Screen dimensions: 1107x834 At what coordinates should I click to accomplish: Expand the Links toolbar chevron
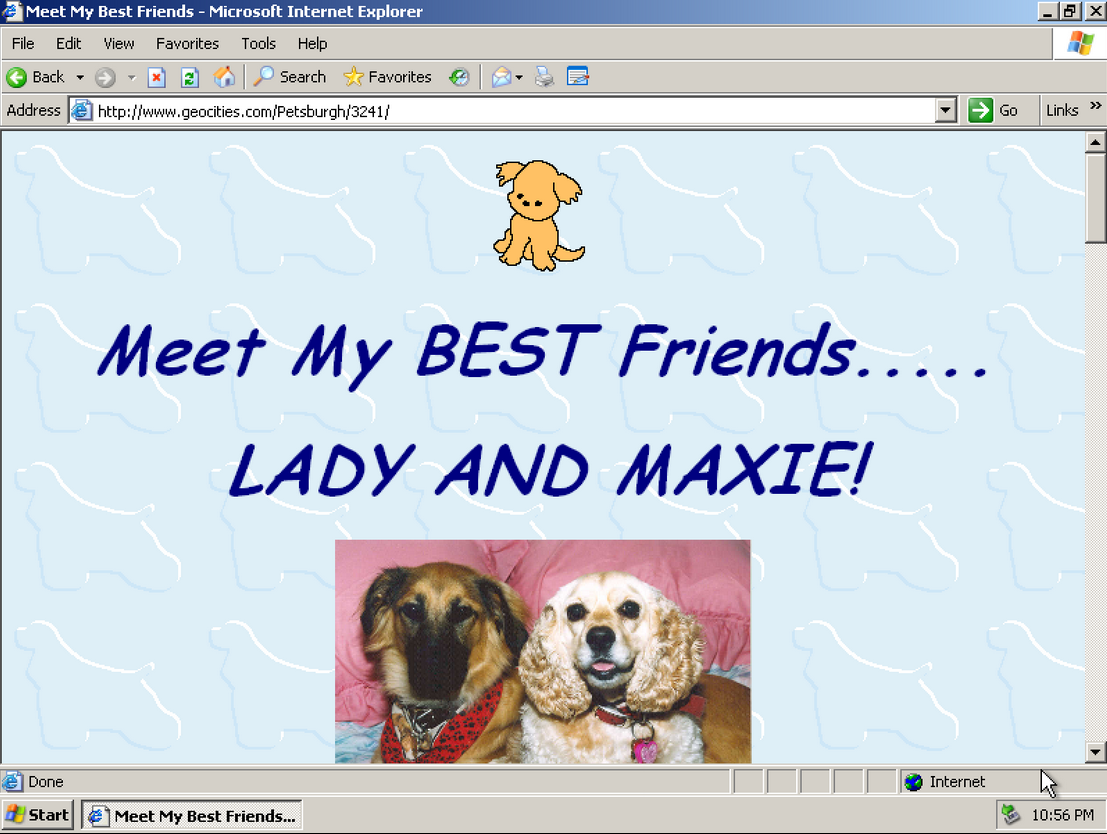tap(1095, 107)
